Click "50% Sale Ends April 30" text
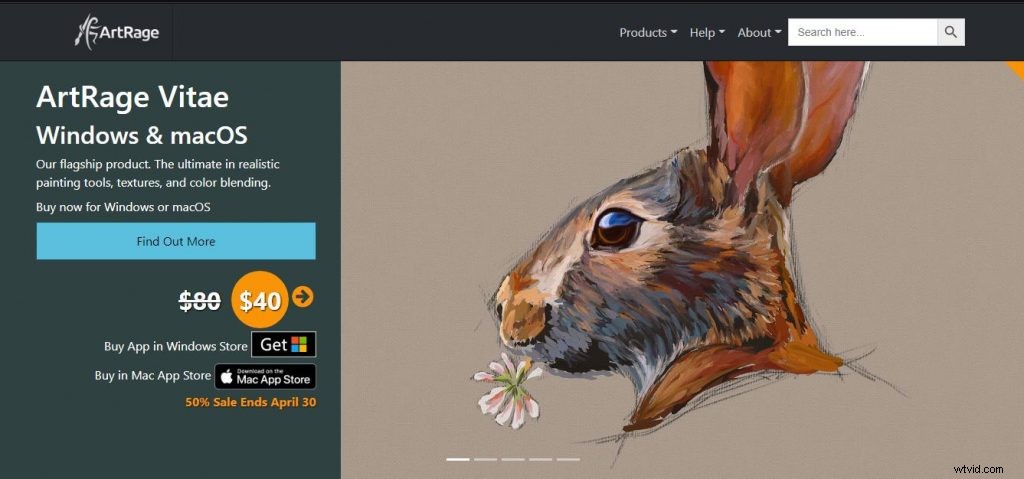 point(251,403)
